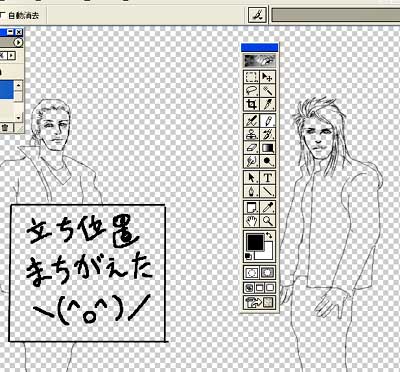Image resolution: width=400 pixels, height=372 pixels.
Task: Select the Zoom magnifier tool
Action: tap(267, 221)
